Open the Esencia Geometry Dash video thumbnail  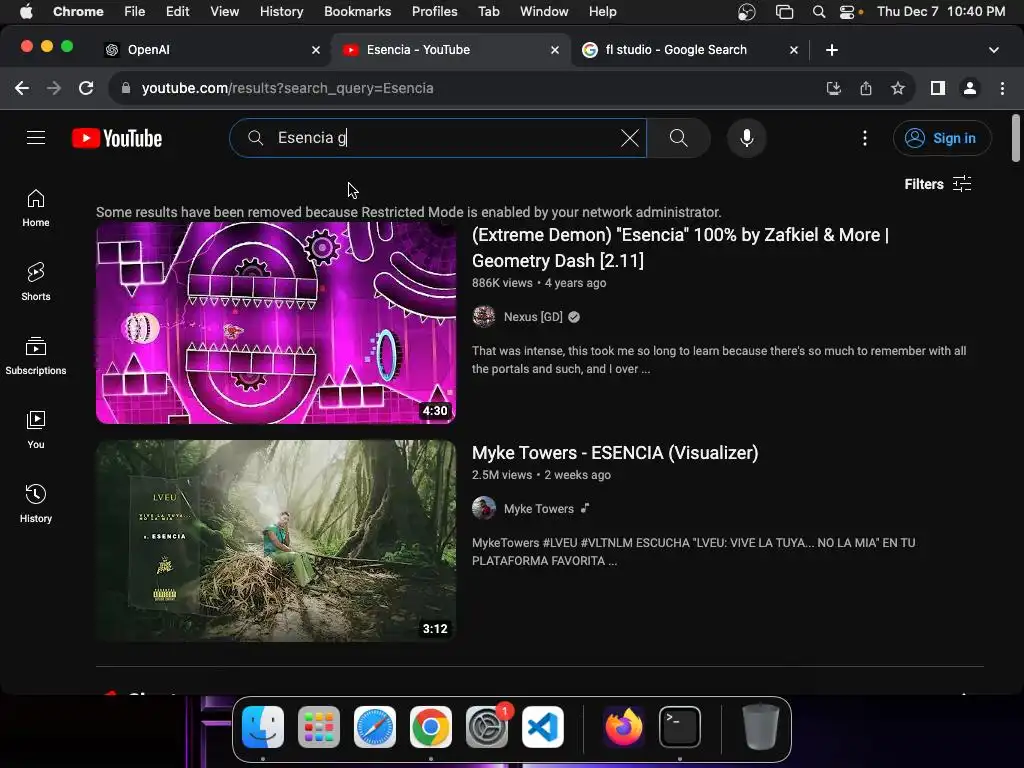tap(276, 323)
